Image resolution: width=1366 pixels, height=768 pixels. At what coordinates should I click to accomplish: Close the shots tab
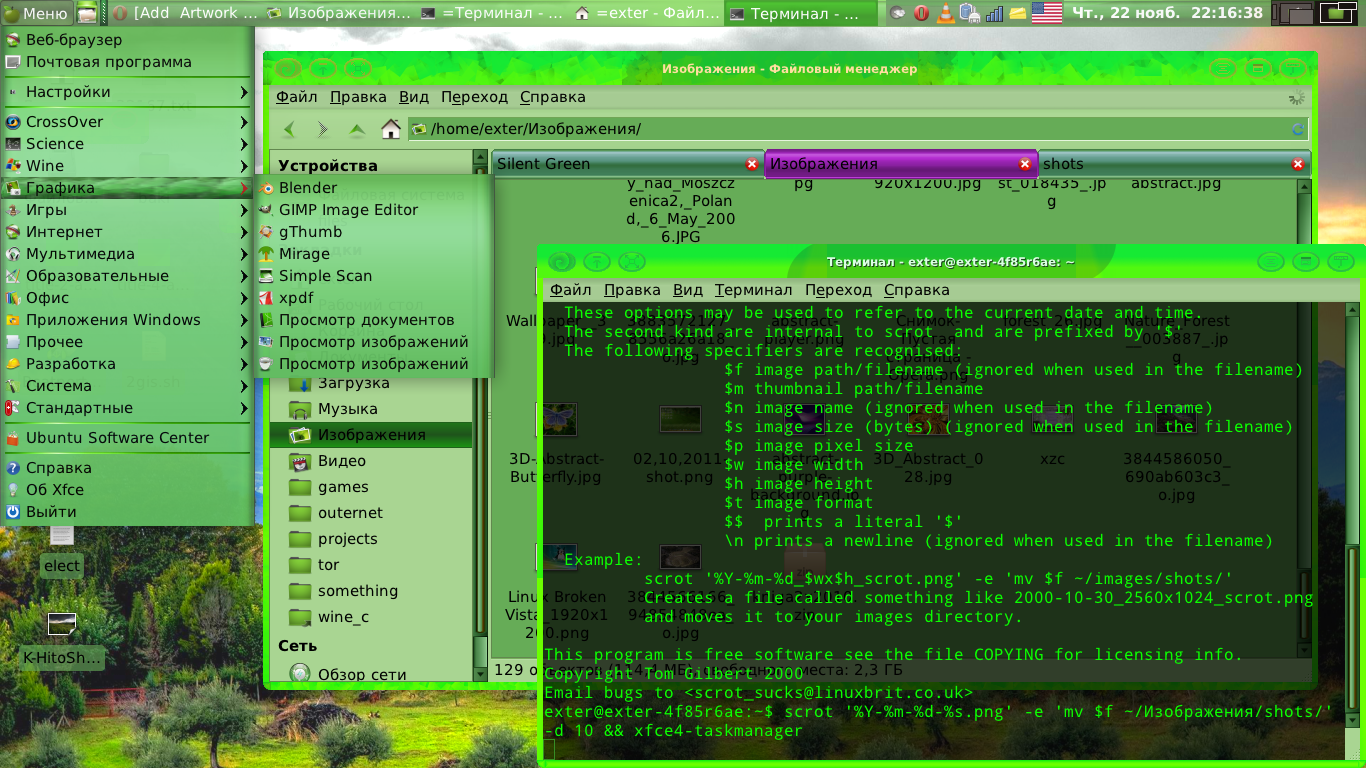1298,164
